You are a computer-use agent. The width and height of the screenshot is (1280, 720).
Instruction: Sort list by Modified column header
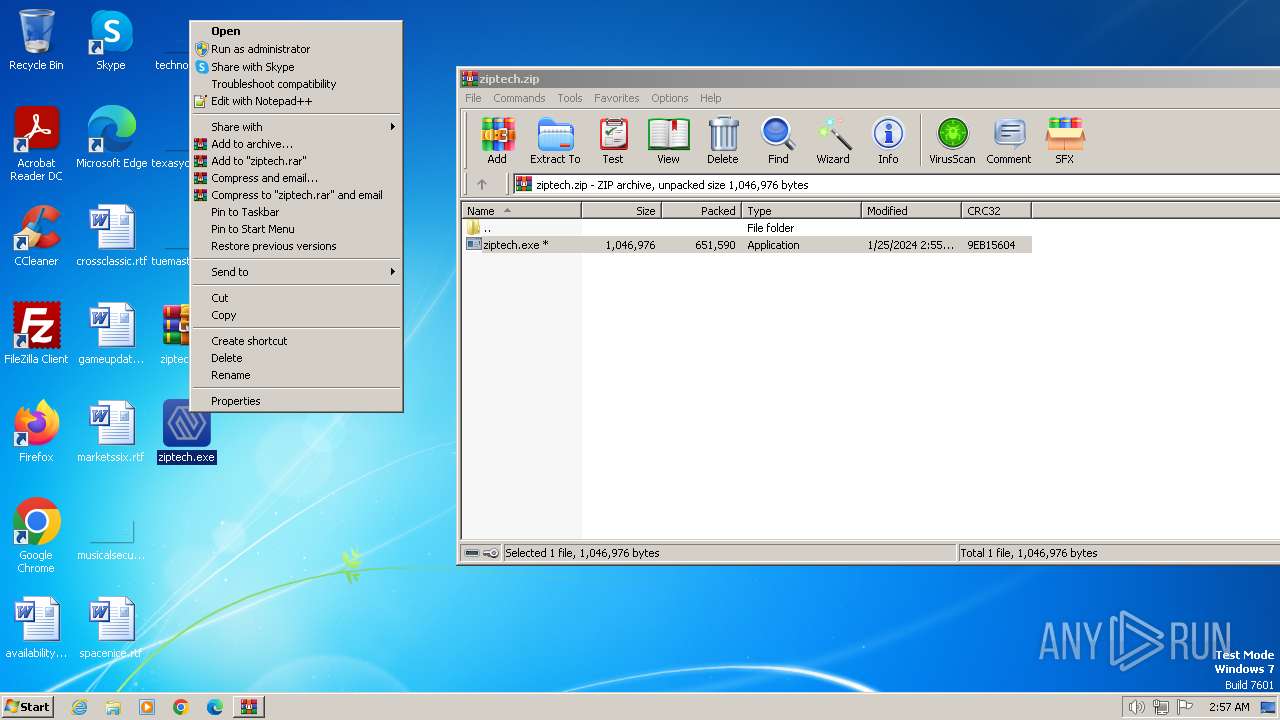coord(912,211)
